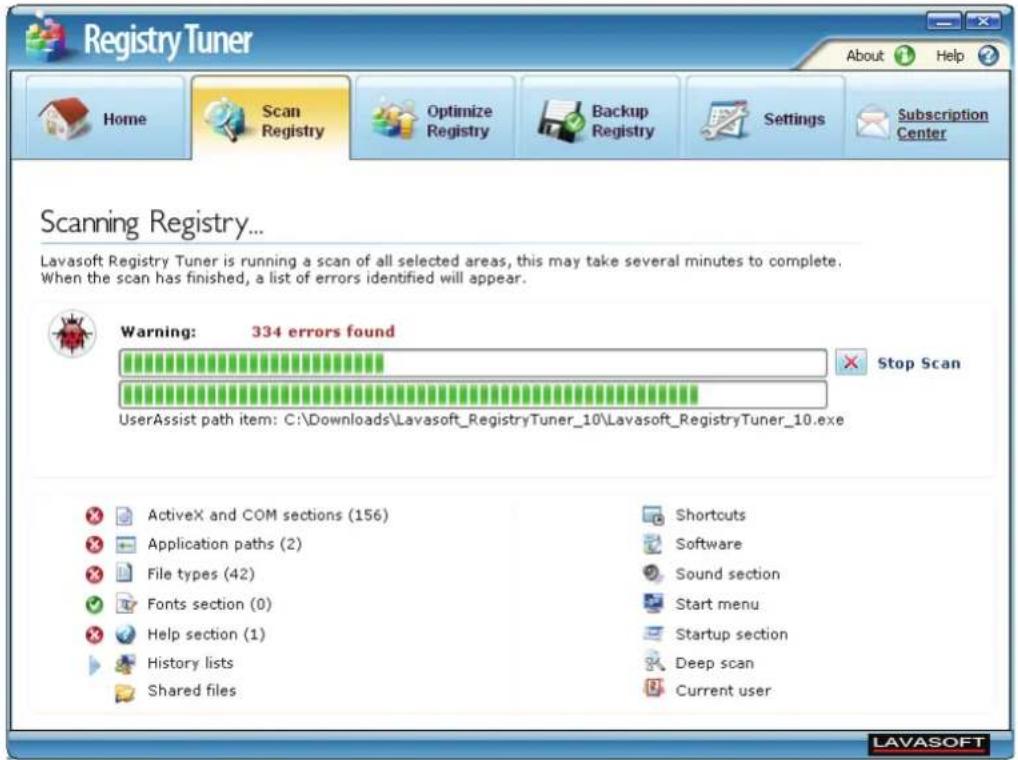Click red error status beside Application paths
Viewport: 1018px width, 760px height.
point(94,545)
